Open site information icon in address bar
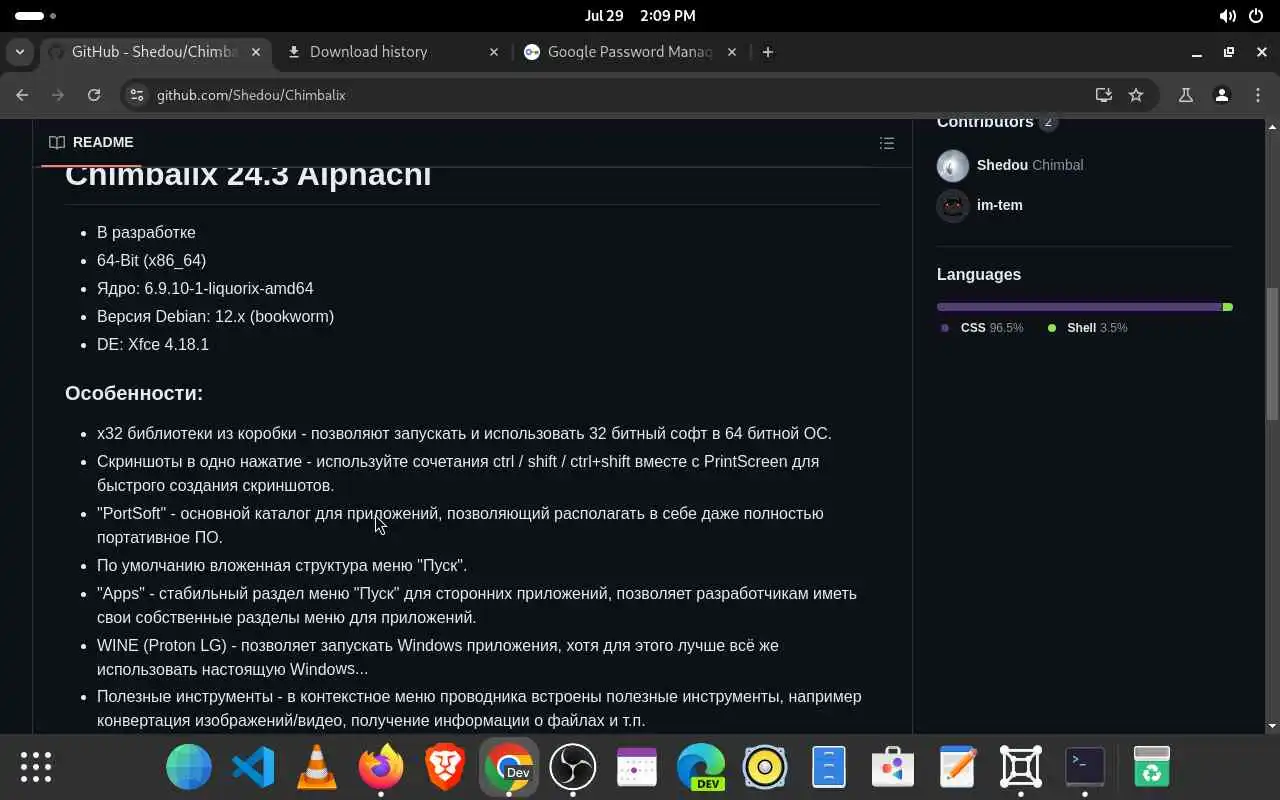The width and height of the screenshot is (1280, 800). pyautogui.click(x=137, y=95)
